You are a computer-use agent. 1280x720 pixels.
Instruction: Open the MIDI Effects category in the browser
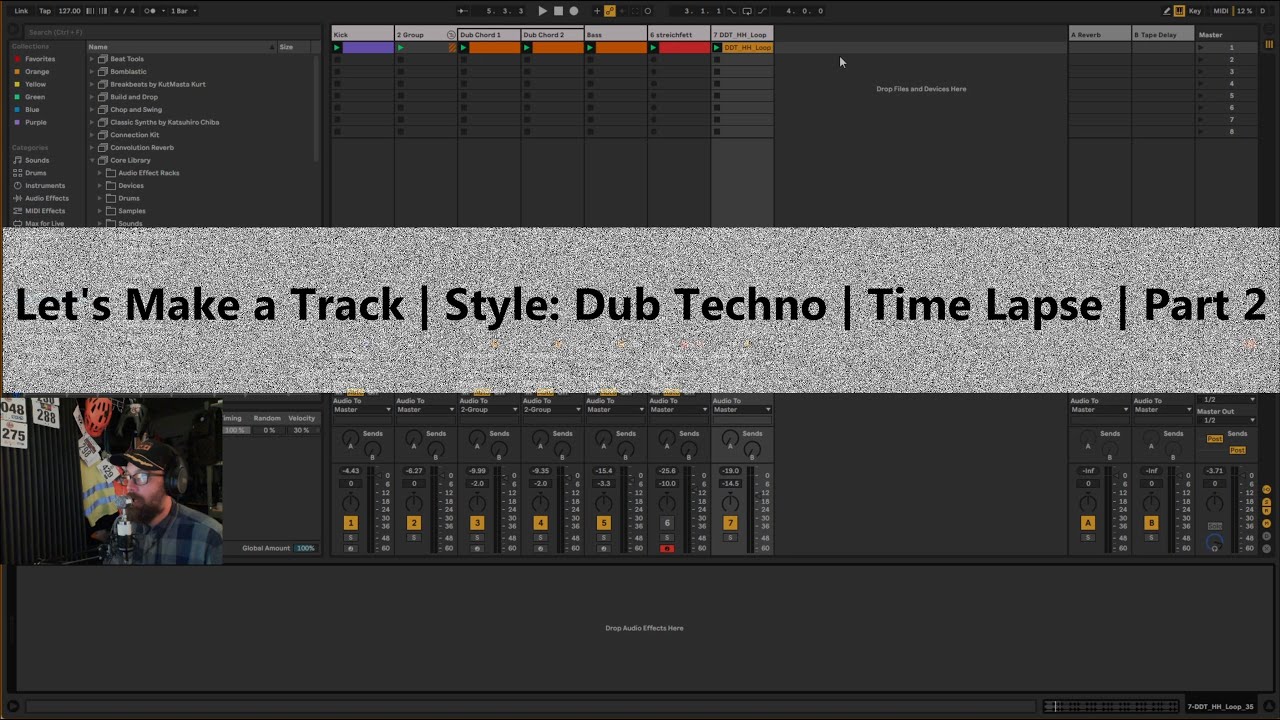(45, 211)
